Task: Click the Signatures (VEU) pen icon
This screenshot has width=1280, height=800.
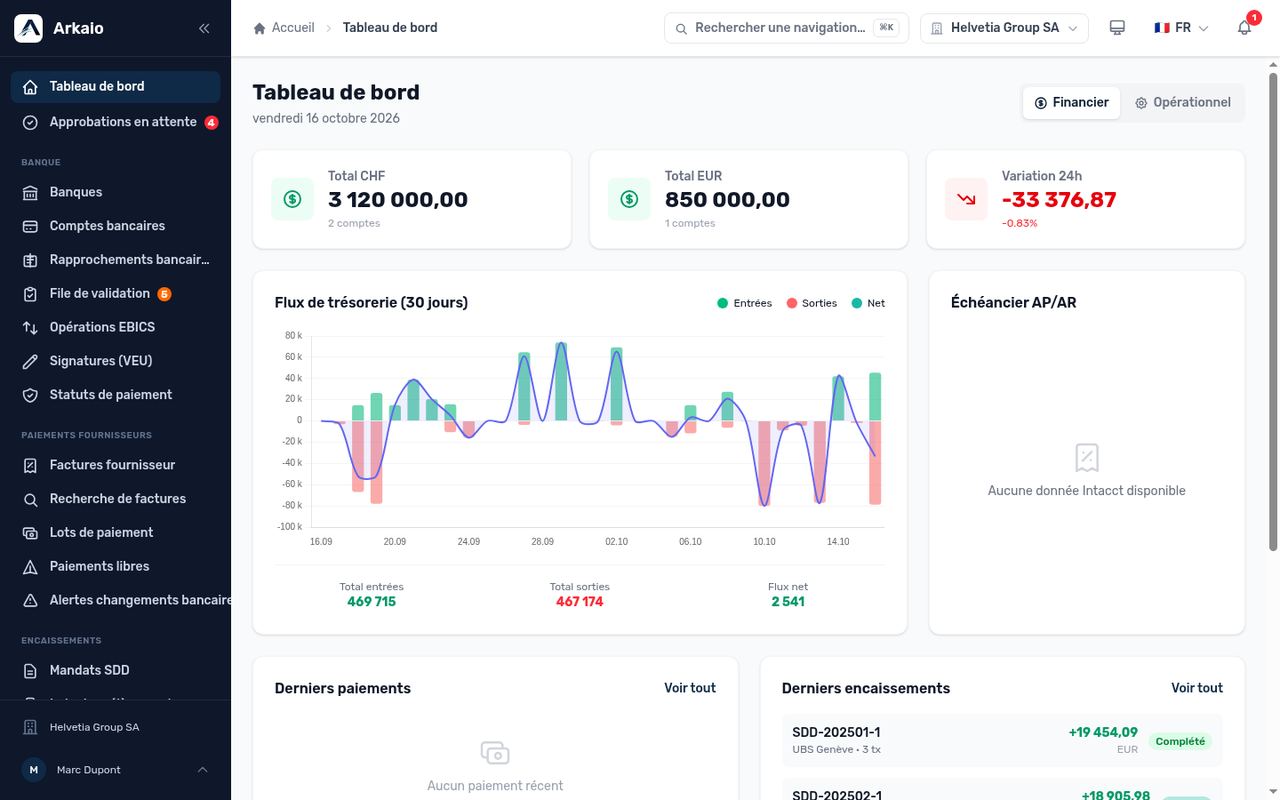Action: tap(30, 361)
